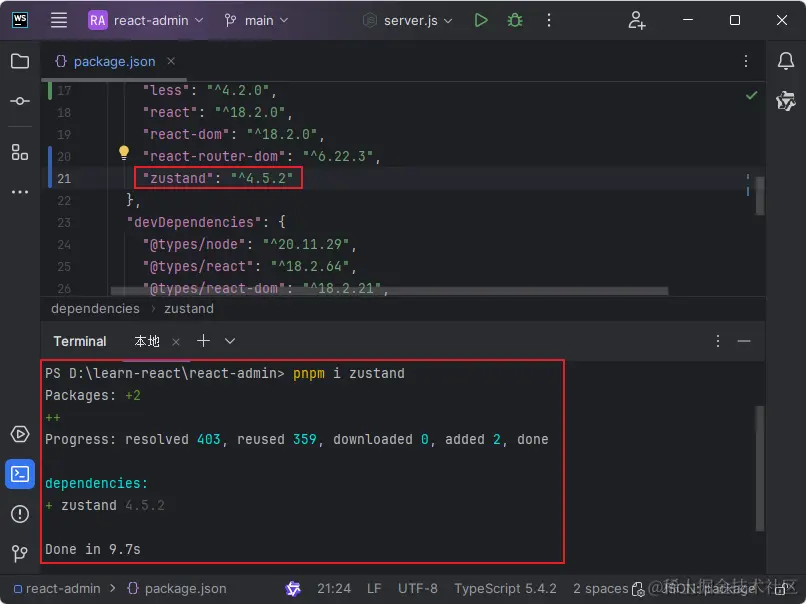This screenshot has height=604, width=806.
Task: Run server.js with the green play button
Action: 481,21
